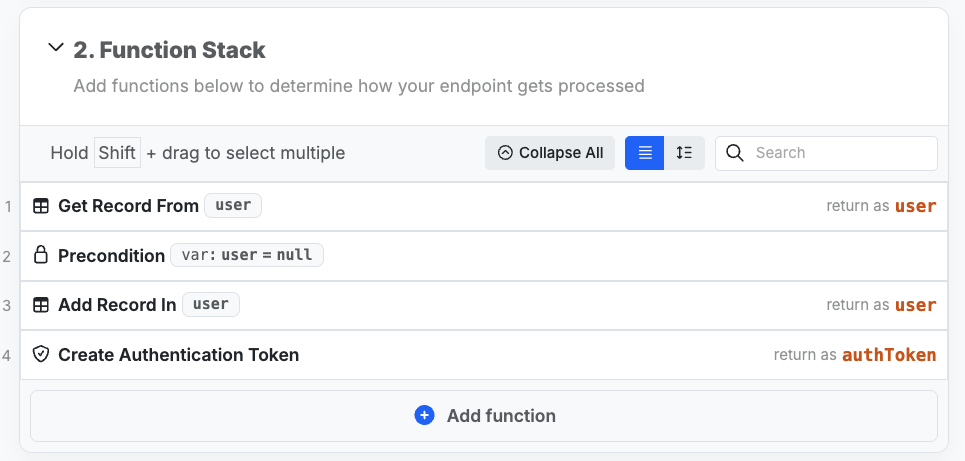
Task: Select the Create Authentication Token step
Action: click(178, 355)
